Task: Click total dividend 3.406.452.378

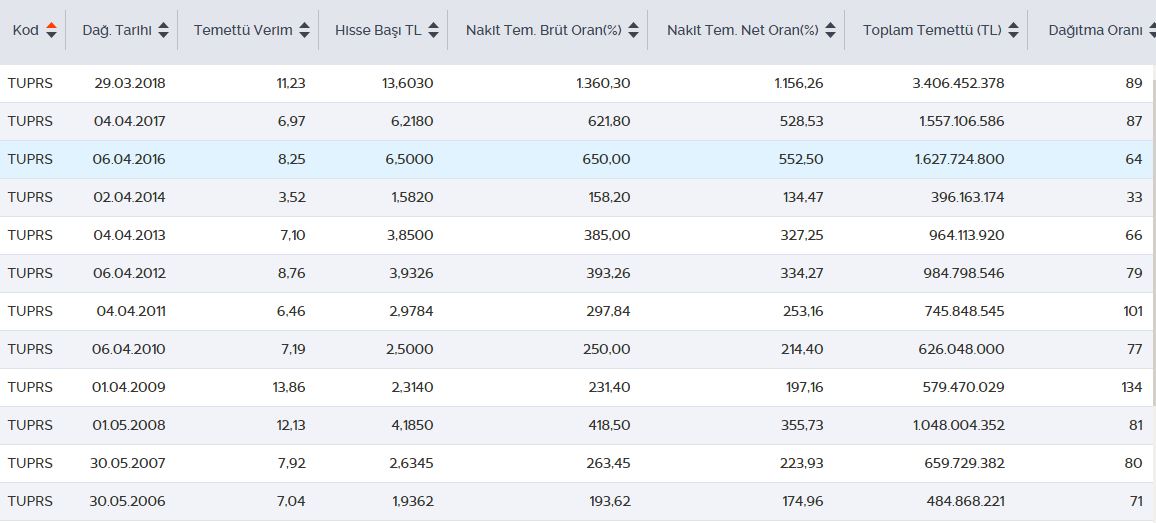Action: click(958, 83)
